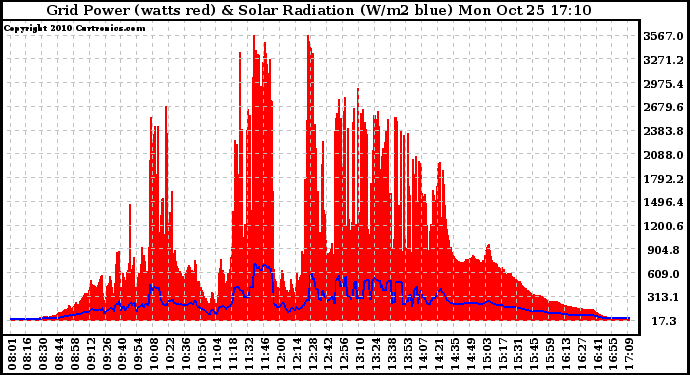Click the 10:50 time label

pyautogui.click(x=201, y=353)
